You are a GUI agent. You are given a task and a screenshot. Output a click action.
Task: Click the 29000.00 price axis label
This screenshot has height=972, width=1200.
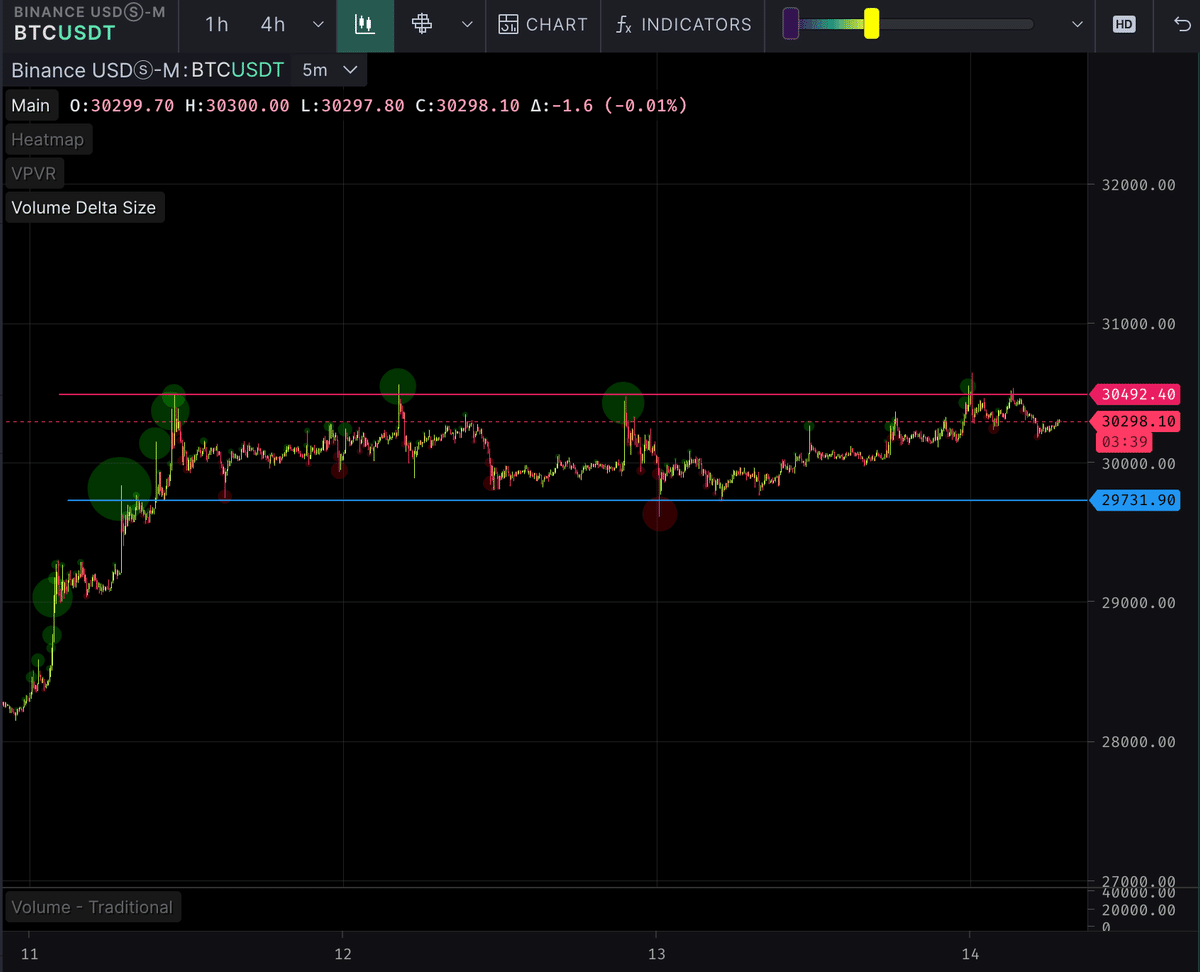pyautogui.click(x=1138, y=603)
